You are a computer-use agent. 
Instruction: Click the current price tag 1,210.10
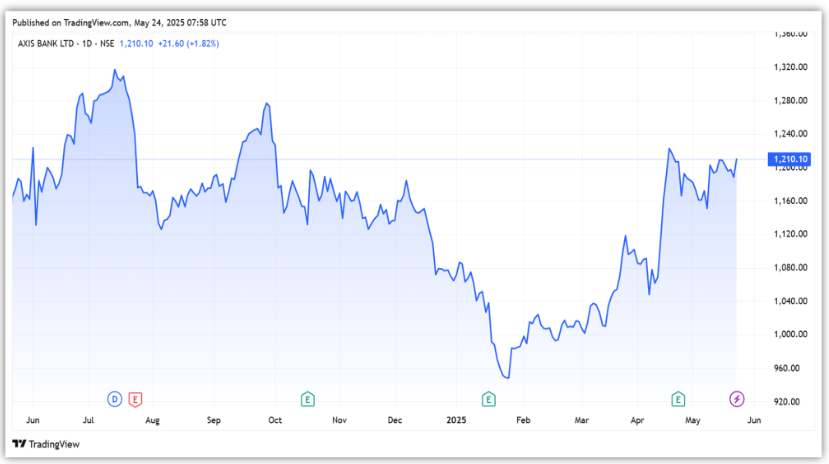point(790,159)
